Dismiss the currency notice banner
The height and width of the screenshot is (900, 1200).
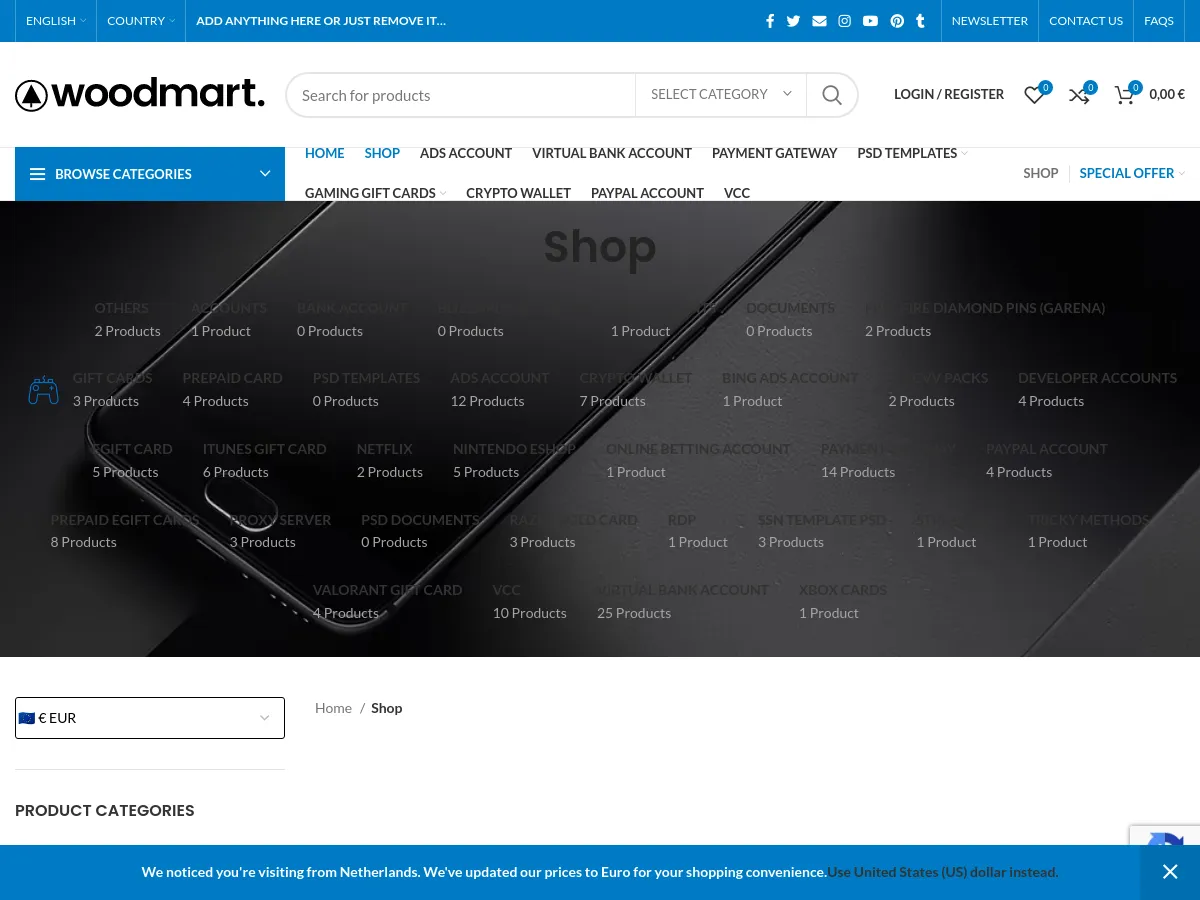[1169, 872]
